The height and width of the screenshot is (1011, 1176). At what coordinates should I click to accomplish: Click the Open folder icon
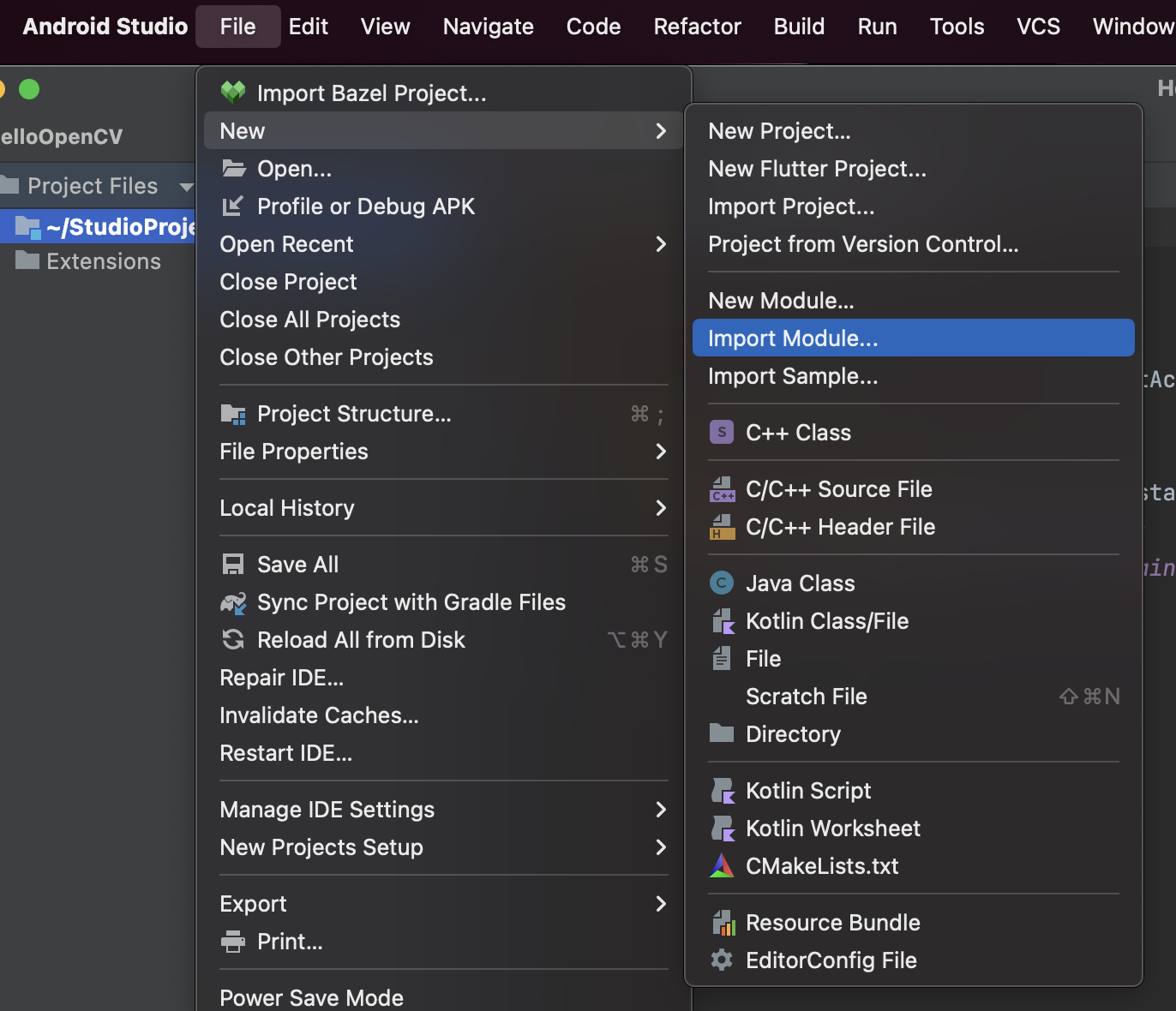(x=234, y=168)
